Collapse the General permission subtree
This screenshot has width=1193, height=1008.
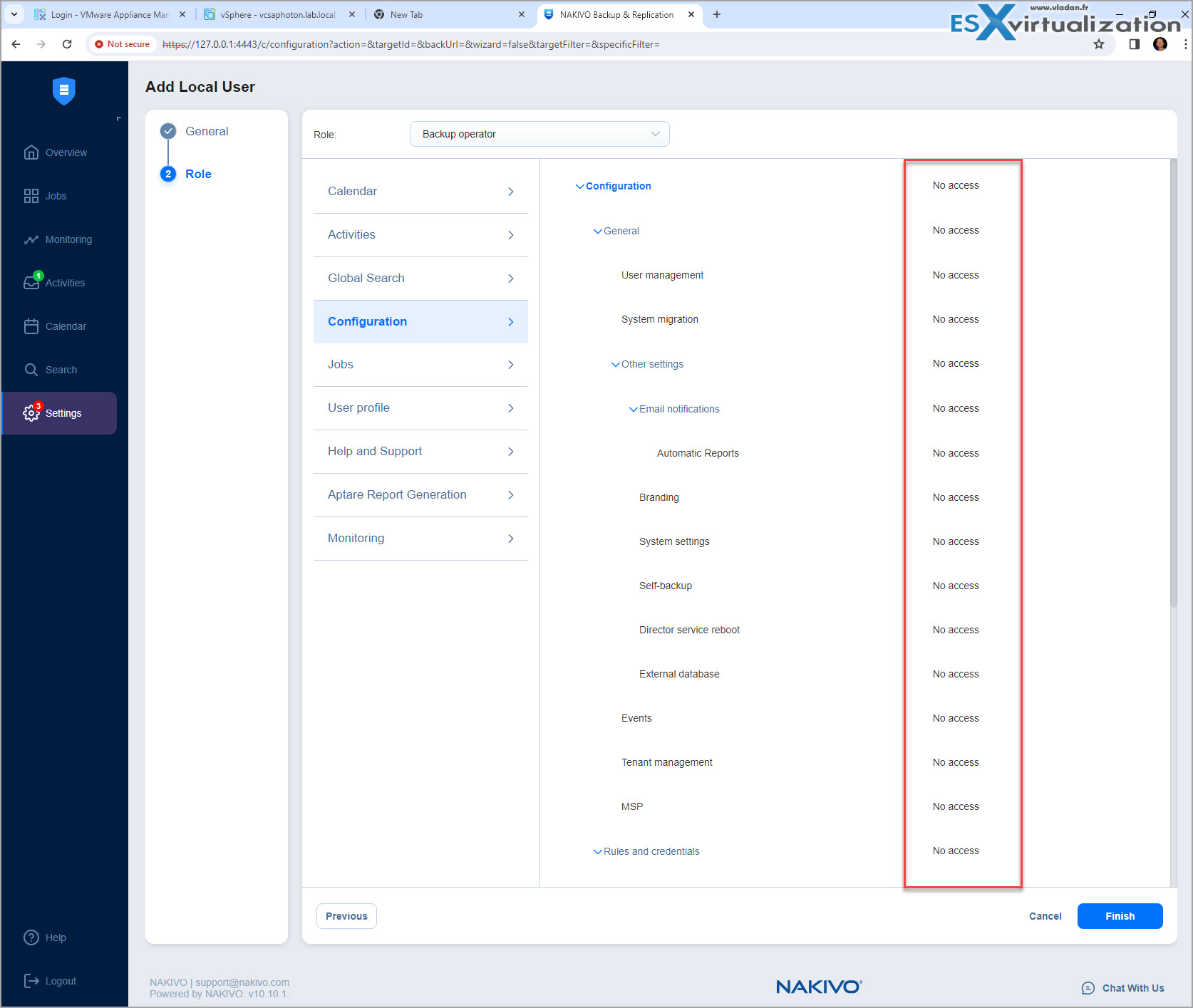tap(597, 232)
